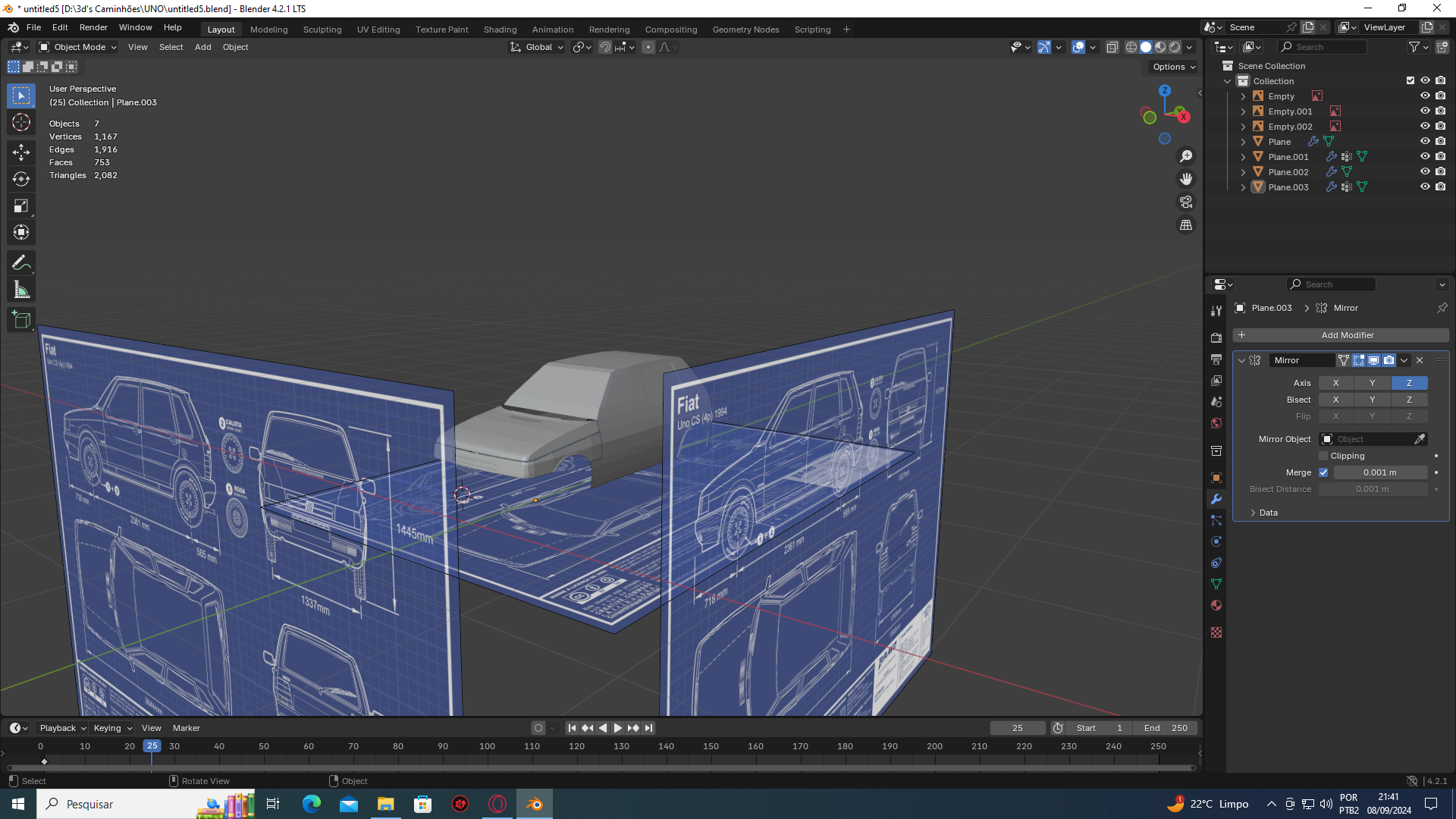Activate the Annotate pencil tool

(21, 262)
